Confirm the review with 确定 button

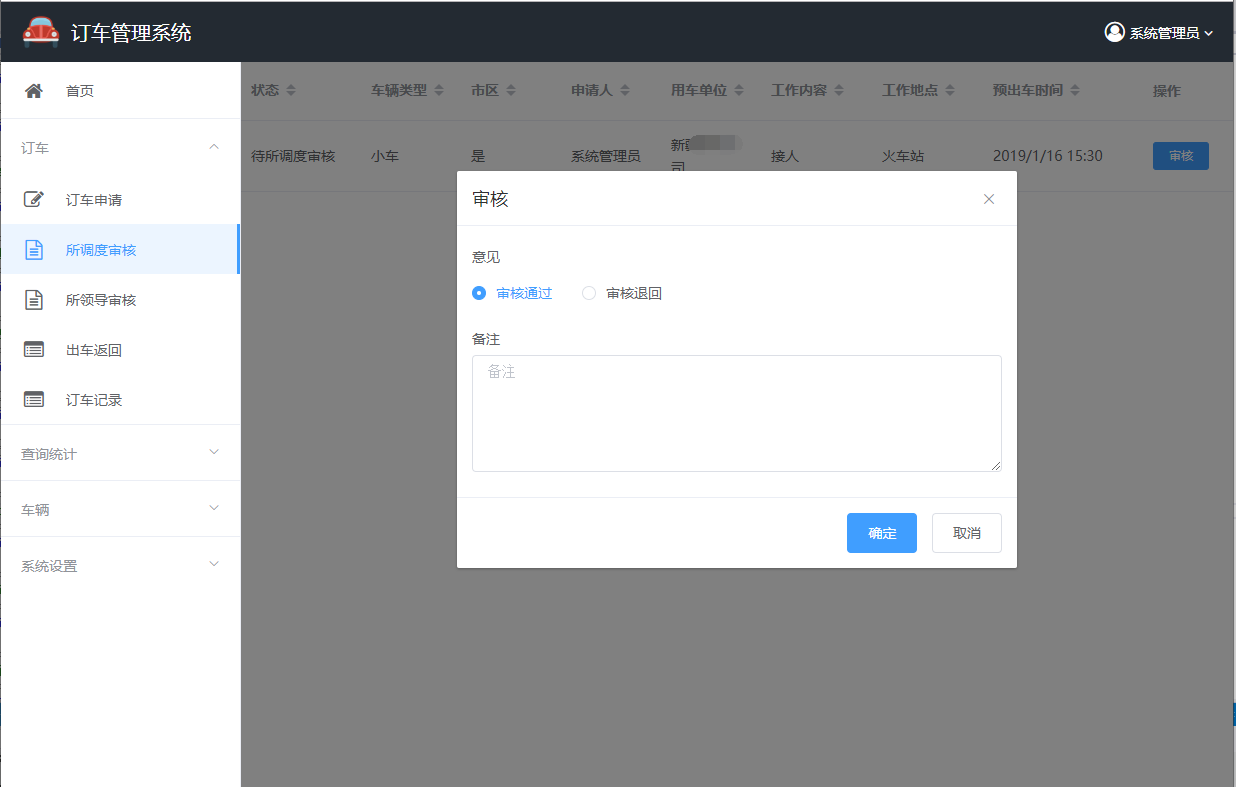click(881, 533)
